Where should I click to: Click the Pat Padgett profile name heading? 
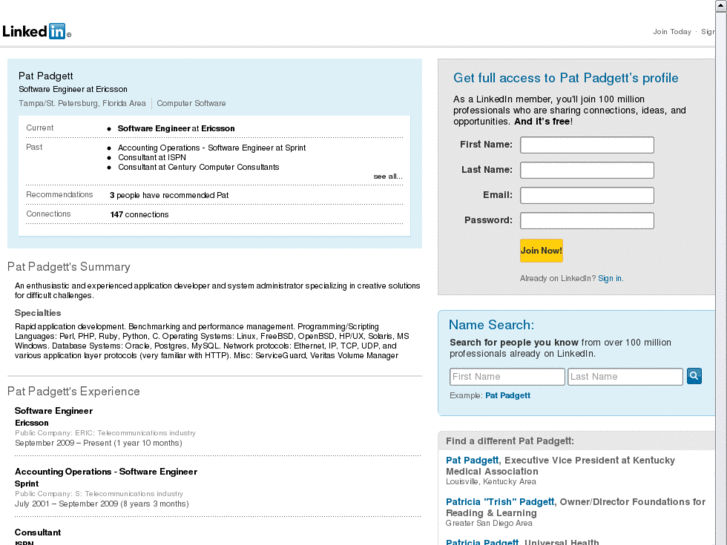pyautogui.click(x=46, y=76)
